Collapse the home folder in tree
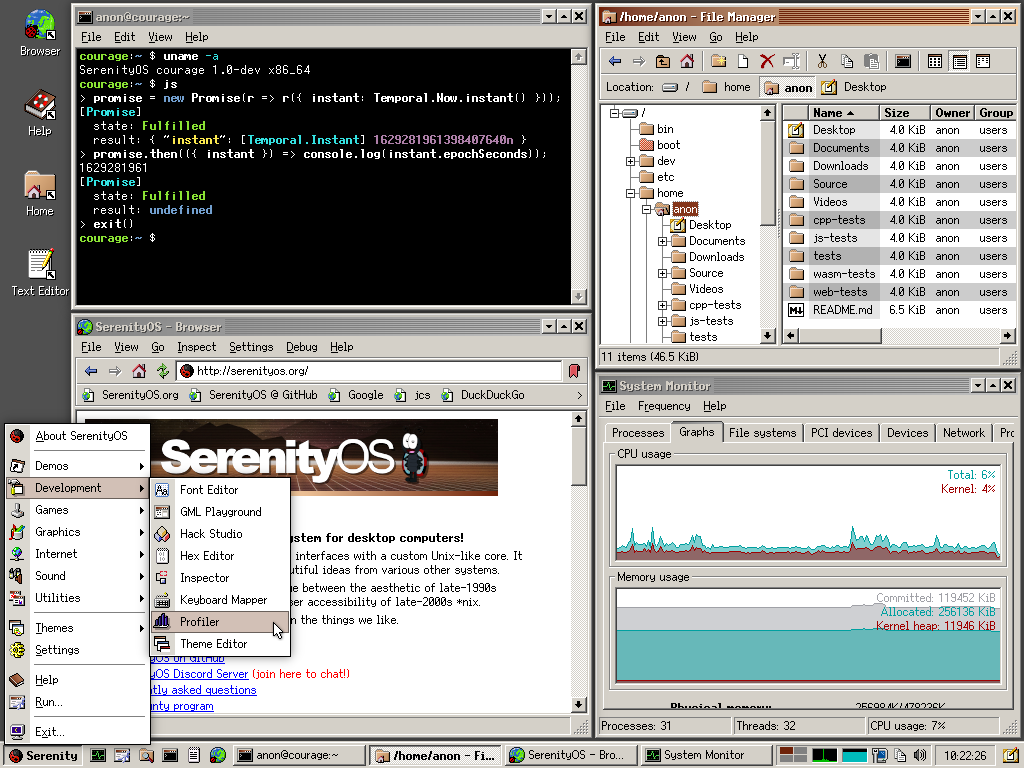The width and height of the screenshot is (1024, 768). point(630,193)
